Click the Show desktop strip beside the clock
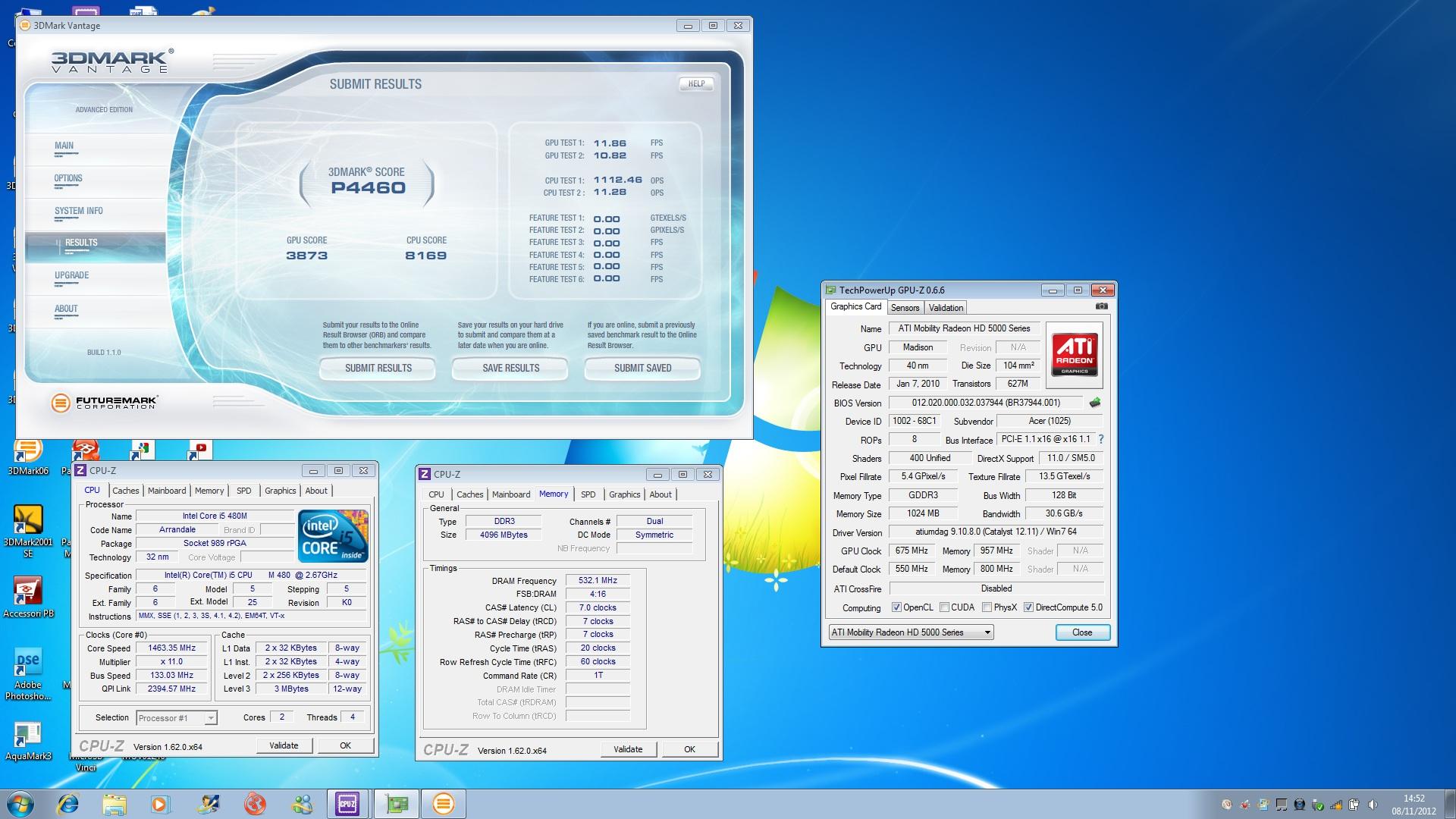 pyautogui.click(x=1450, y=804)
